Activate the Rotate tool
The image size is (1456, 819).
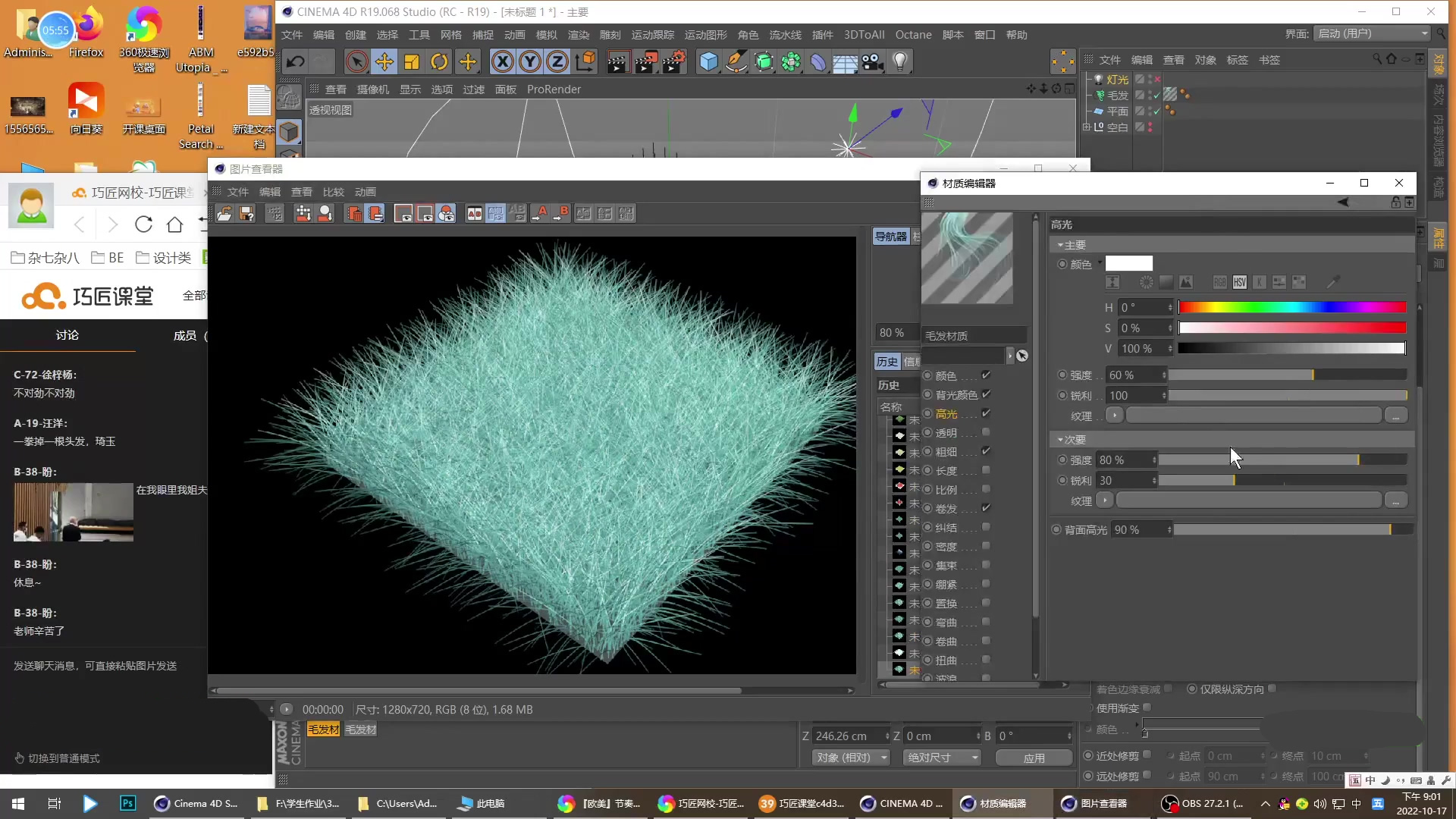[439, 62]
